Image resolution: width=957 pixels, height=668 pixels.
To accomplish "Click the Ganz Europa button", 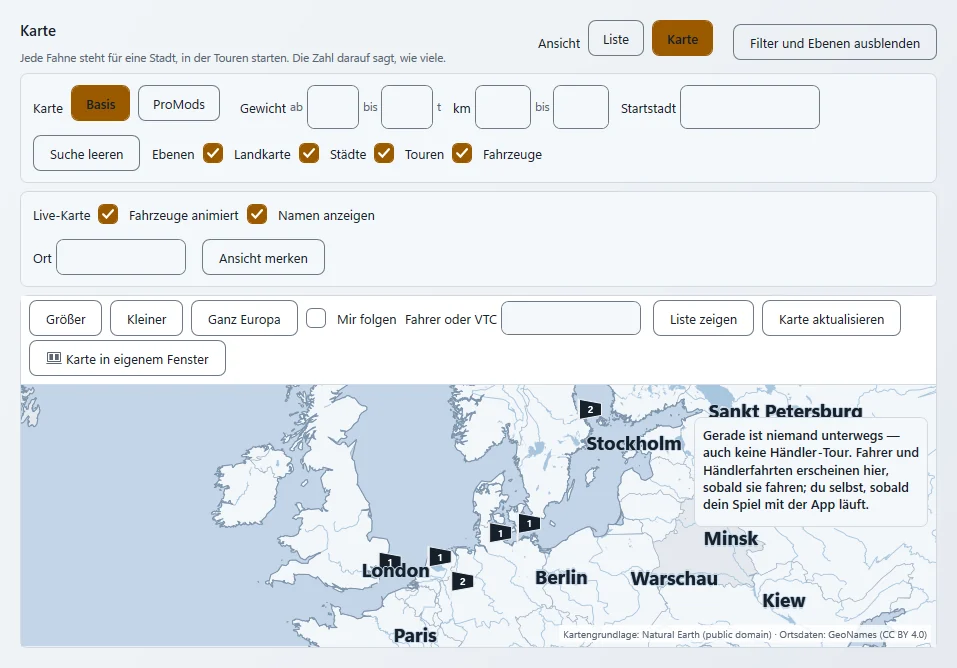I will [x=244, y=318].
